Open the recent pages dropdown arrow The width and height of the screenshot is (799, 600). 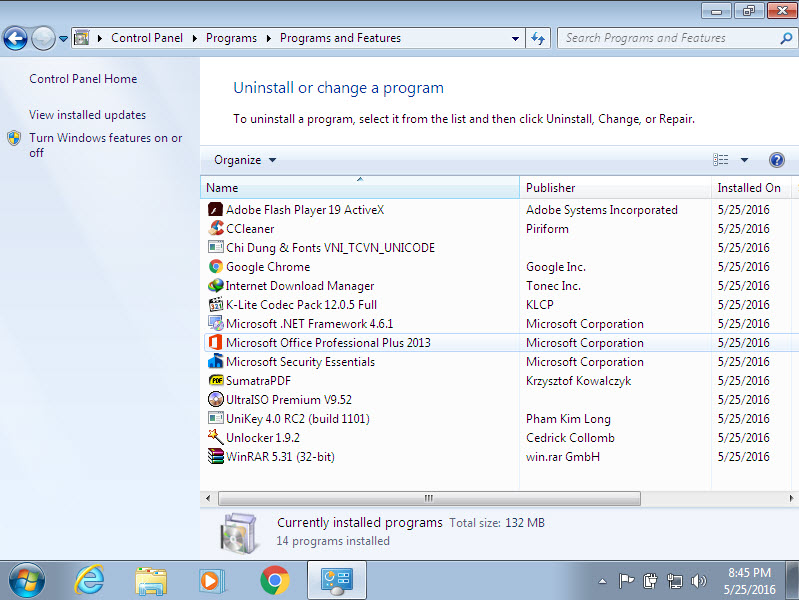(63, 38)
